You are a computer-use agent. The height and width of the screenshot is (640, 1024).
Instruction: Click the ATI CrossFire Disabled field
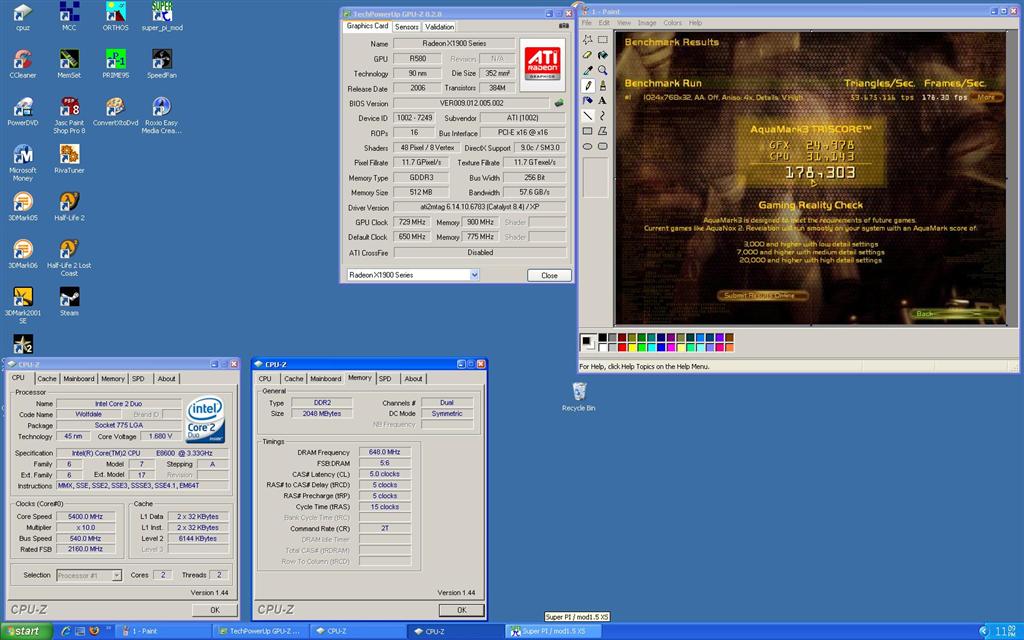(x=480, y=253)
